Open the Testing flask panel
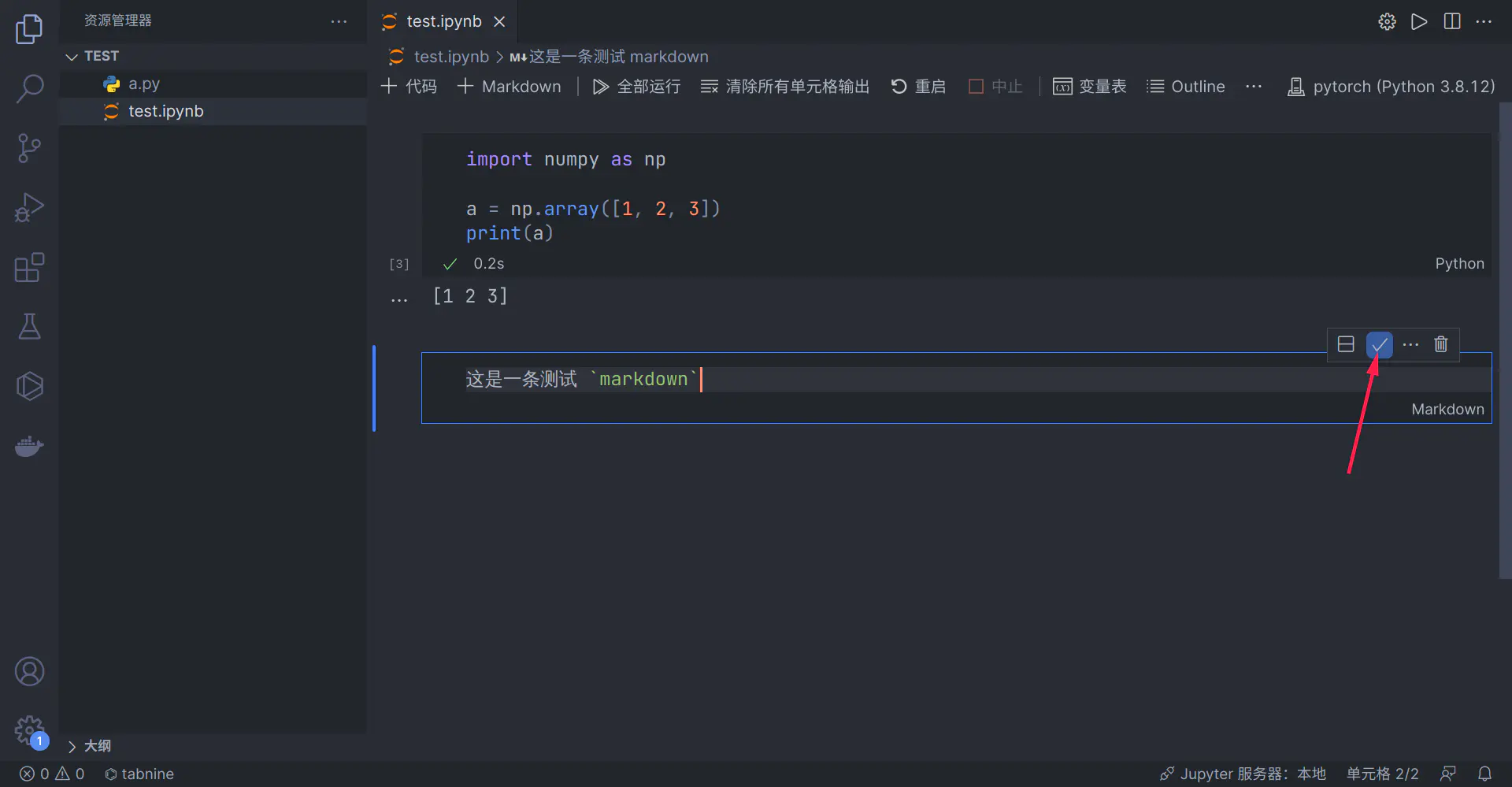Screen dimensions: 1512x787 pyautogui.click(x=29, y=326)
